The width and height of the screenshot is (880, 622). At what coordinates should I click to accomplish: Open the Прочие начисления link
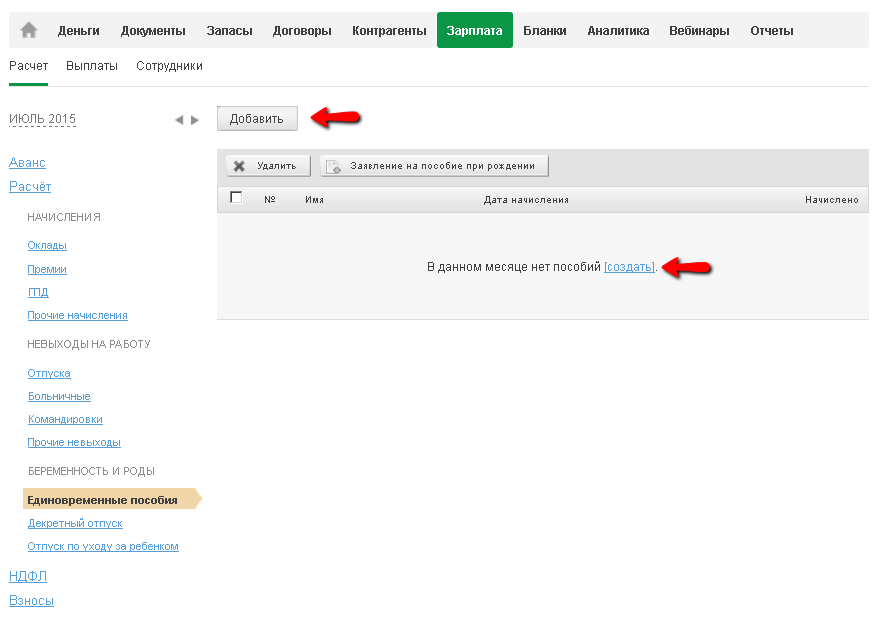(77, 315)
